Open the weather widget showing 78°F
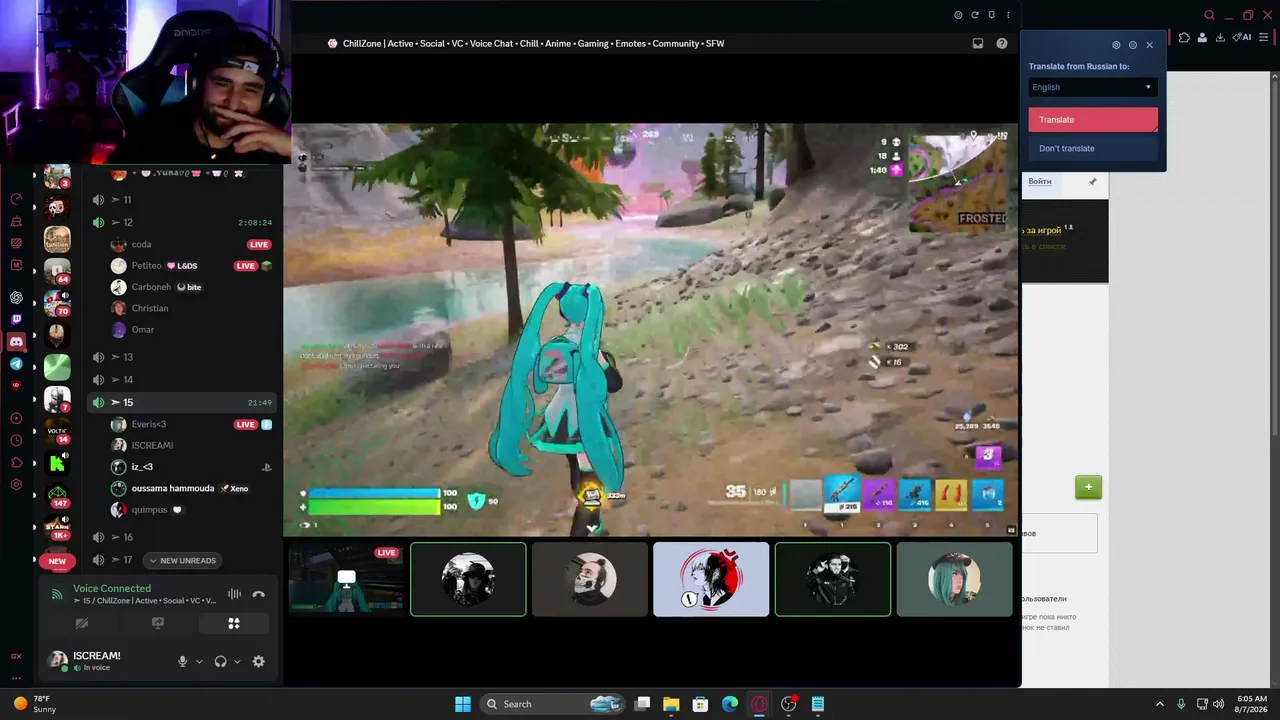 point(36,704)
